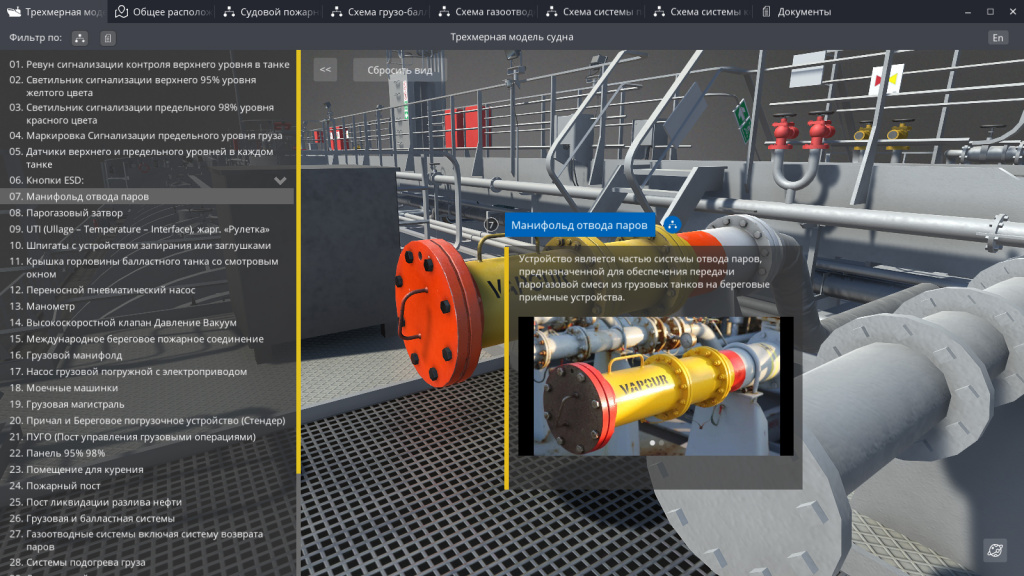Viewport: 1024px width, 576px height.
Task: Open the Схема газоотвода tab
Action: [487, 12]
